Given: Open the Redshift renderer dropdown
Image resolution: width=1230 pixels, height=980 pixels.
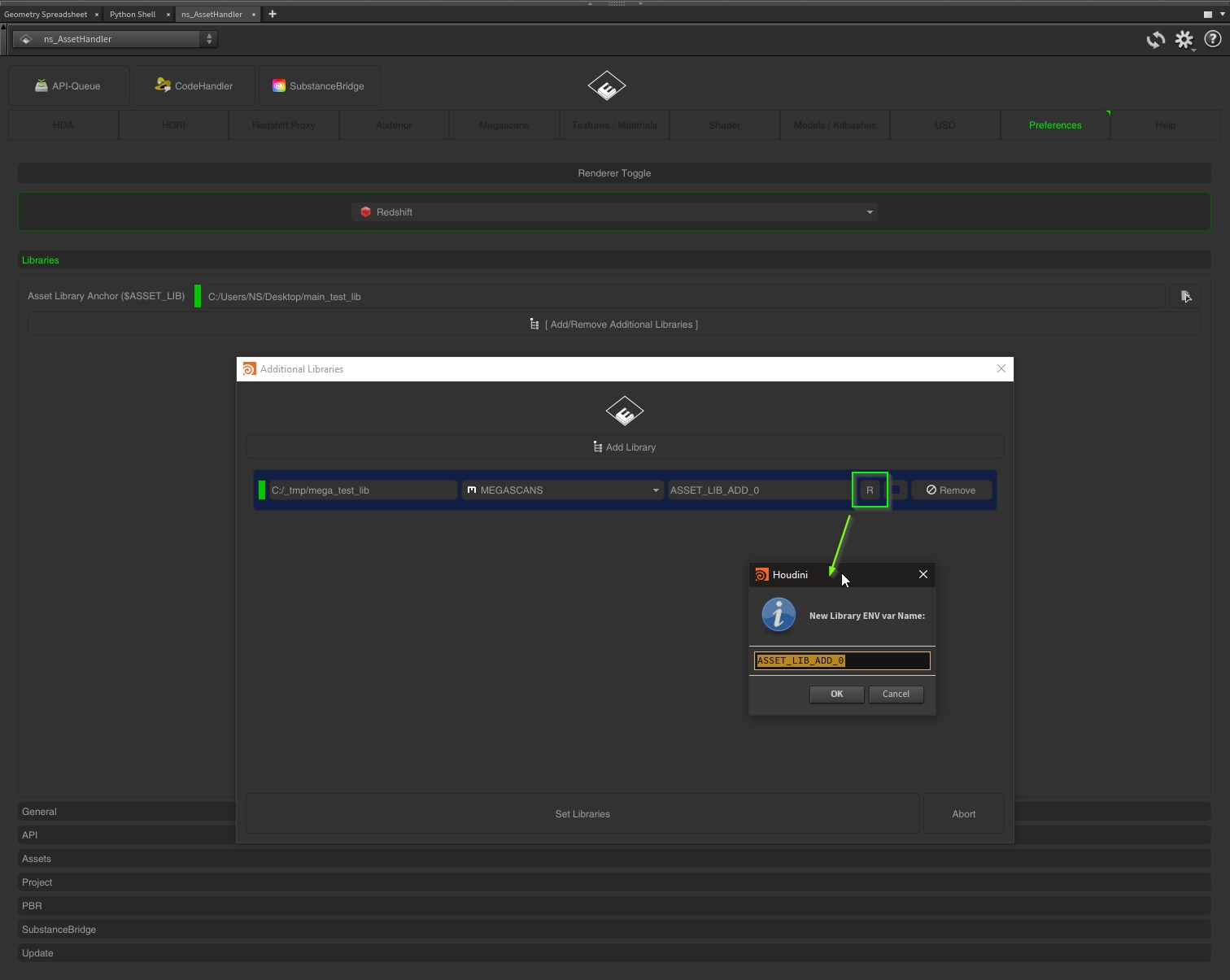Looking at the screenshot, I should [x=614, y=212].
